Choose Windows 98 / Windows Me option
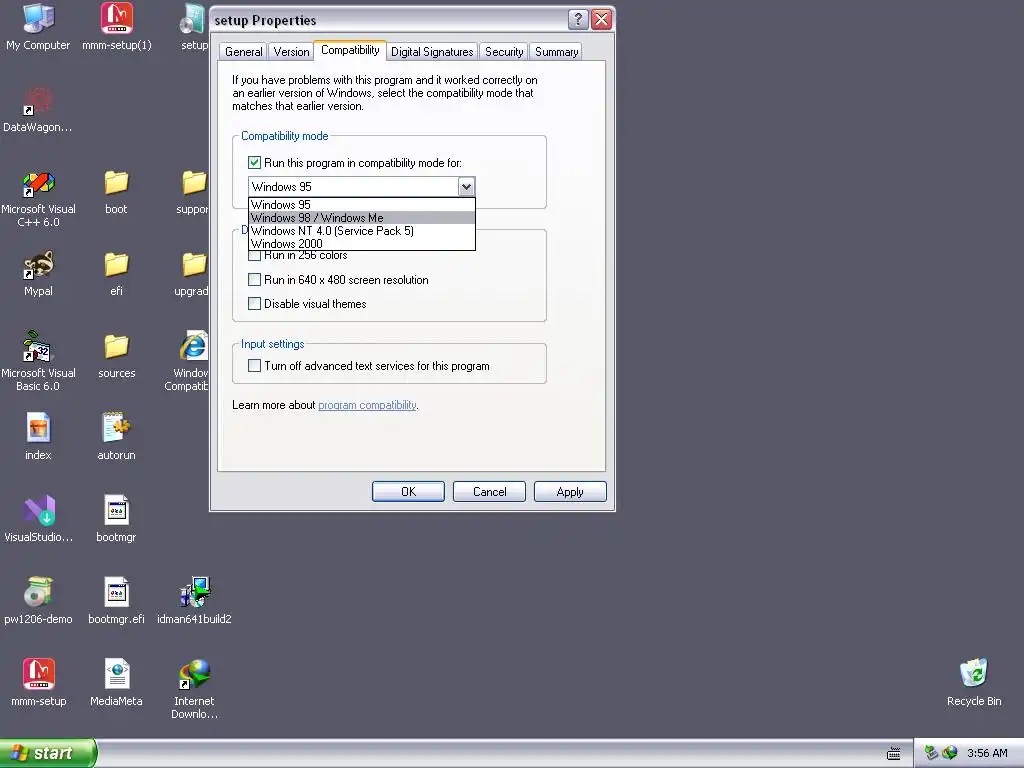The width and height of the screenshot is (1024, 768). tap(362, 217)
